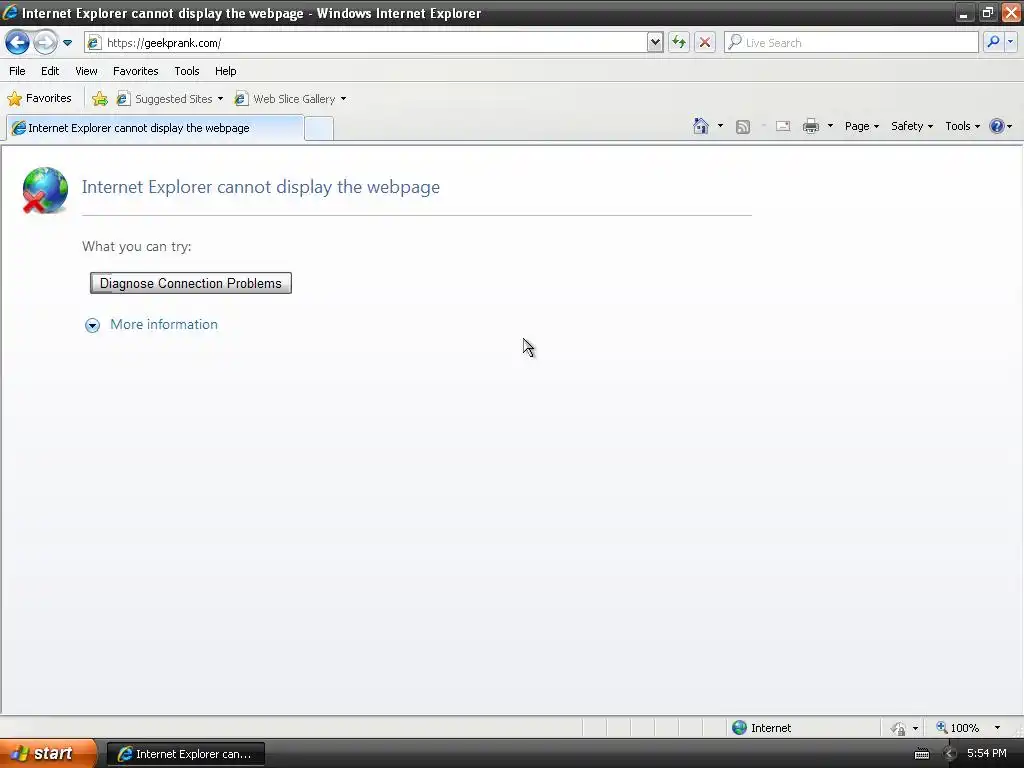This screenshot has width=1024, height=768.
Task: Click the address bar page icon
Action: pos(95,42)
